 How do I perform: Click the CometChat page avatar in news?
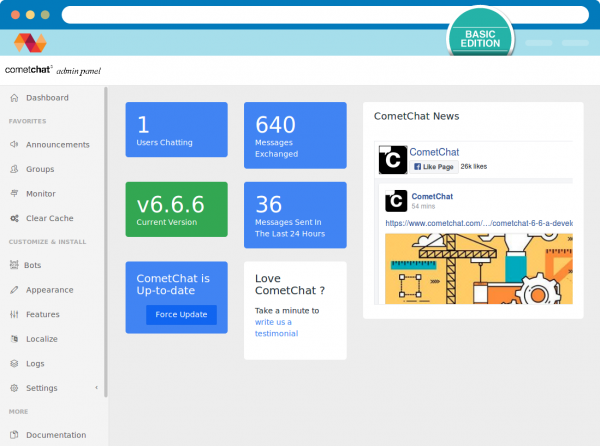[393, 160]
